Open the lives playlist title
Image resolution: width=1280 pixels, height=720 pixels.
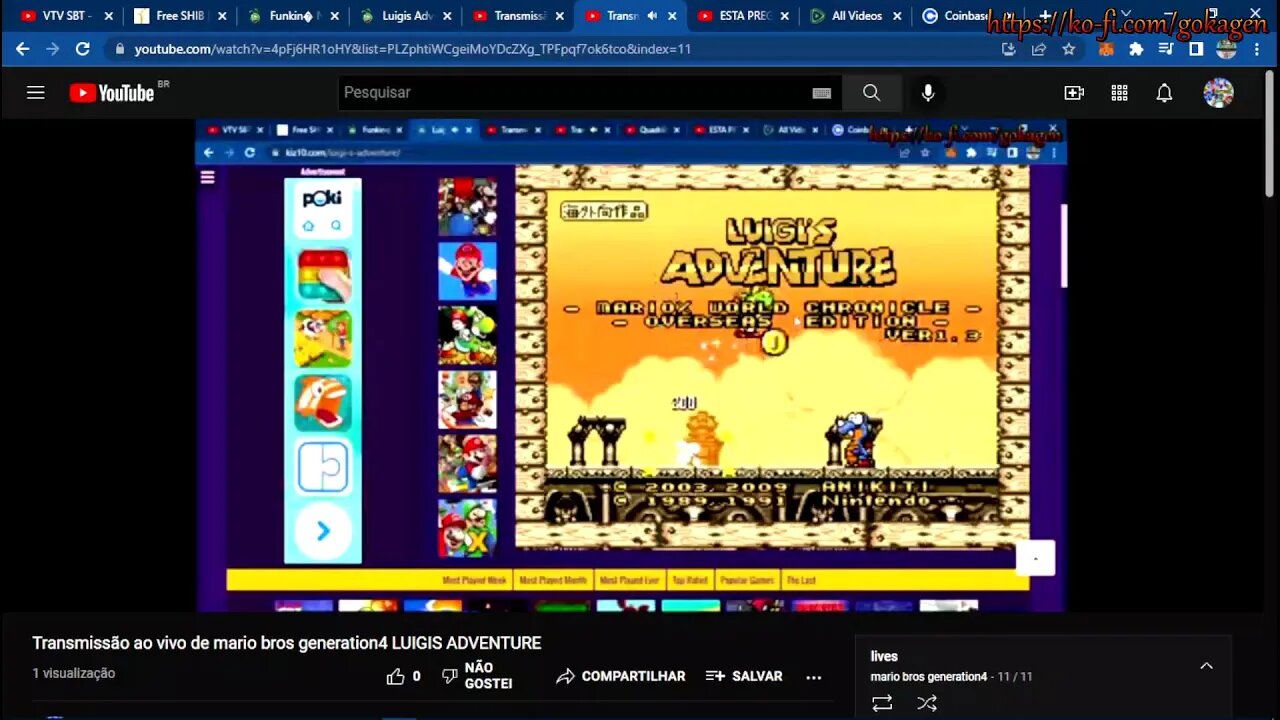(884, 656)
